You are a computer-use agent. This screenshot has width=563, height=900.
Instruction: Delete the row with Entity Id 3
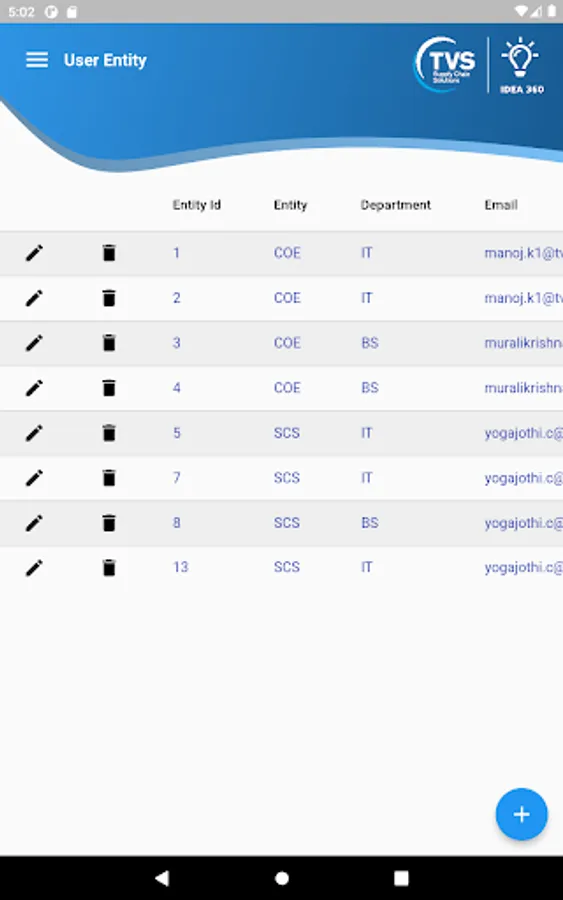pyautogui.click(x=109, y=343)
